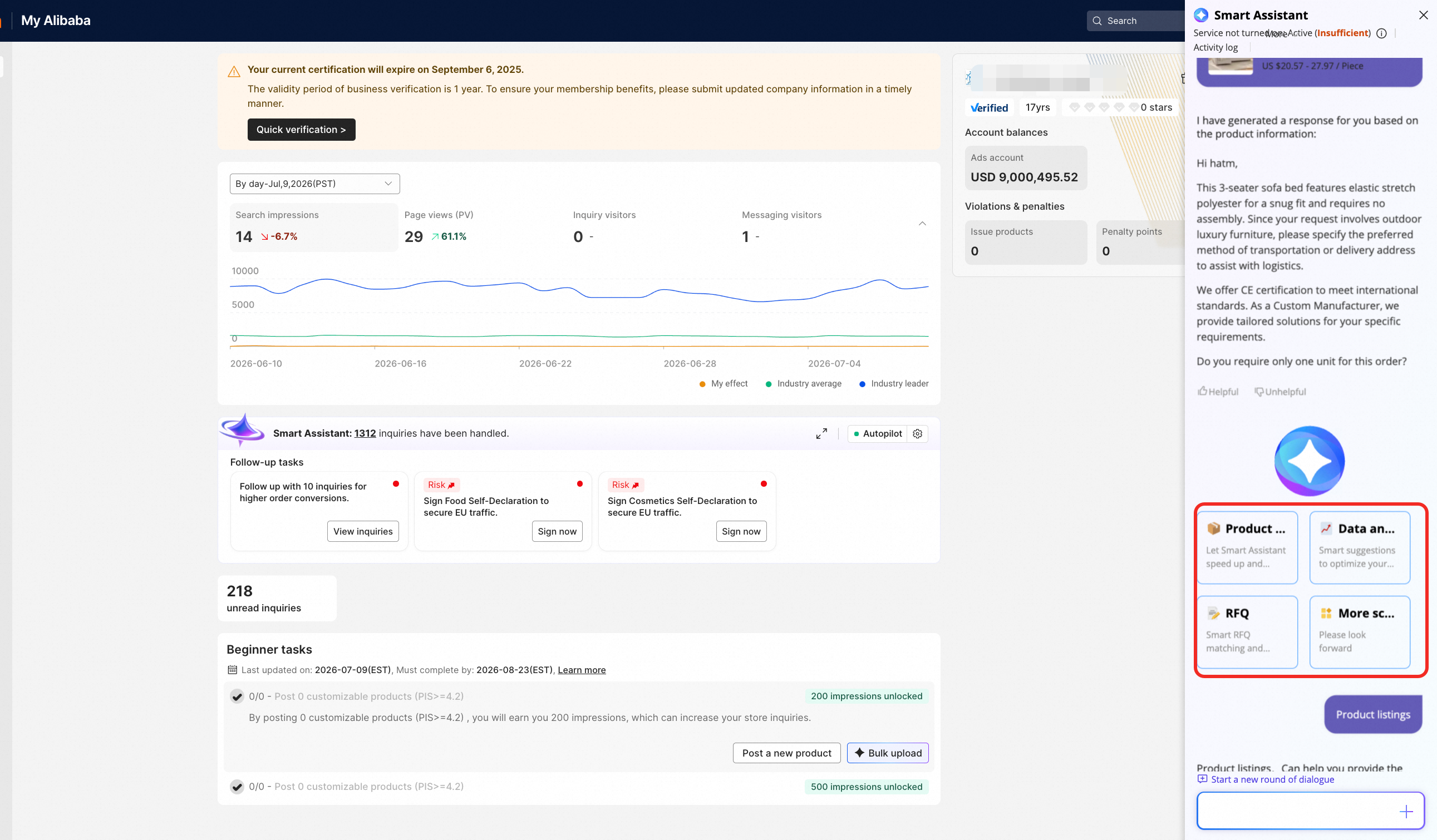
Task: Mark the assistant response as Helpful
Action: 1218,392
